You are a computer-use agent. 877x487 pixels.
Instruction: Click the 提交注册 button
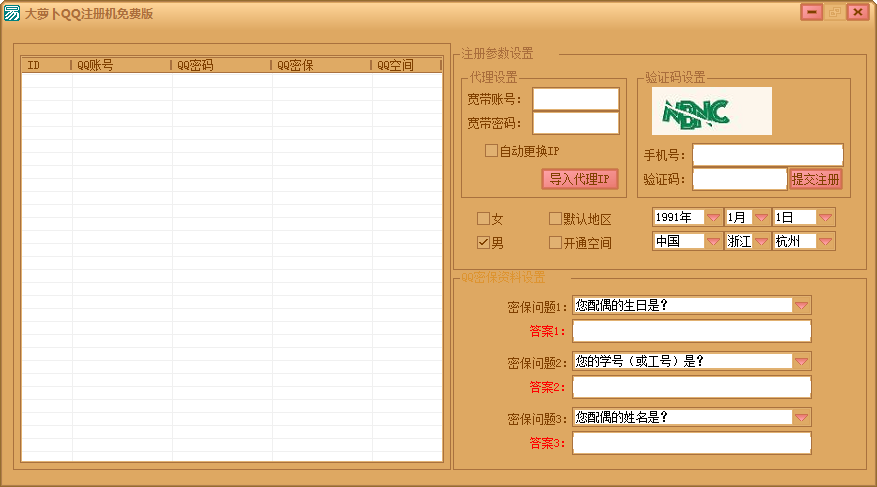coord(815,179)
